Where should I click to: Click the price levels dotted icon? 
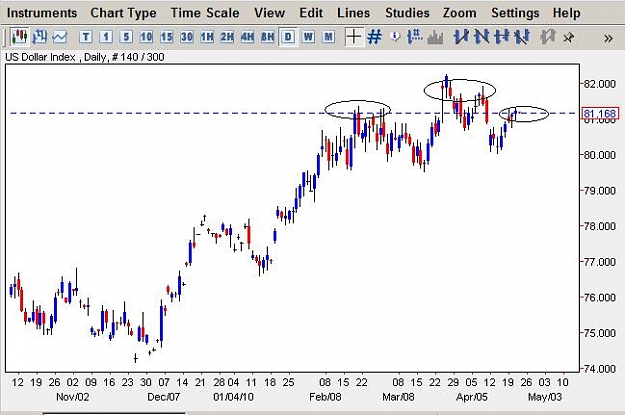415,37
